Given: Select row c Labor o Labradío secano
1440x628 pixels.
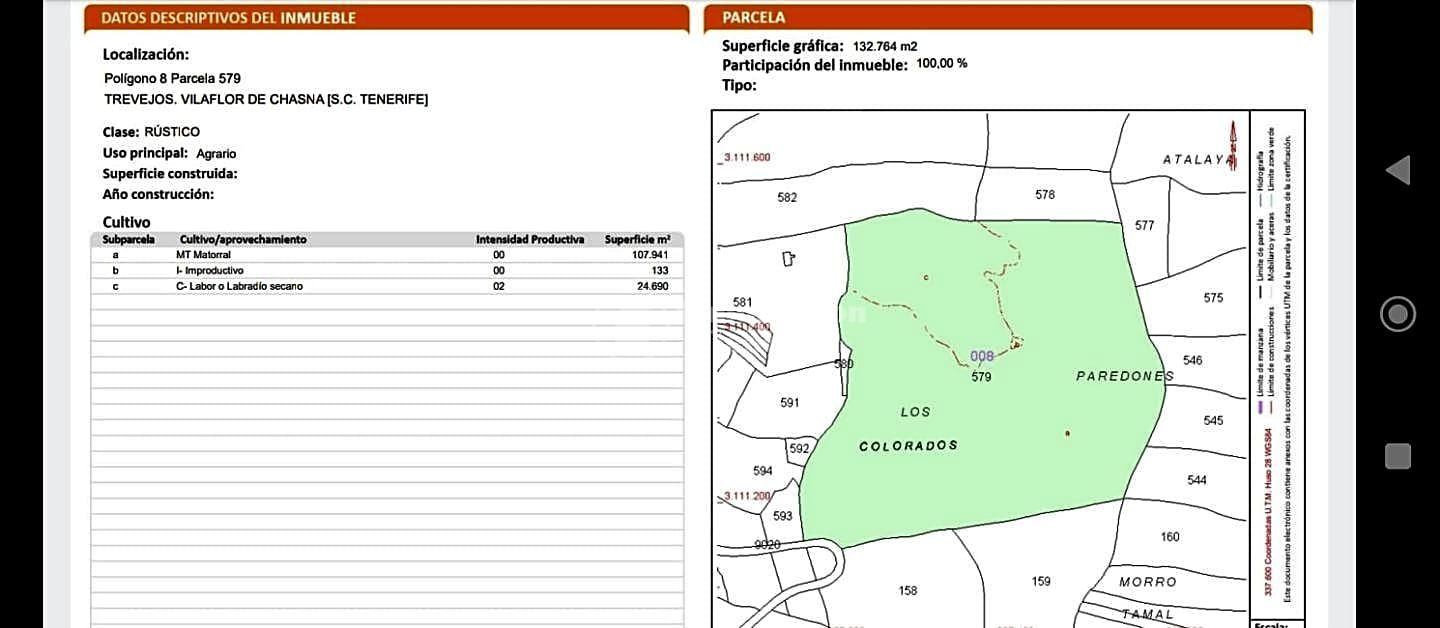Looking at the screenshot, I should [x=386, y=286].
